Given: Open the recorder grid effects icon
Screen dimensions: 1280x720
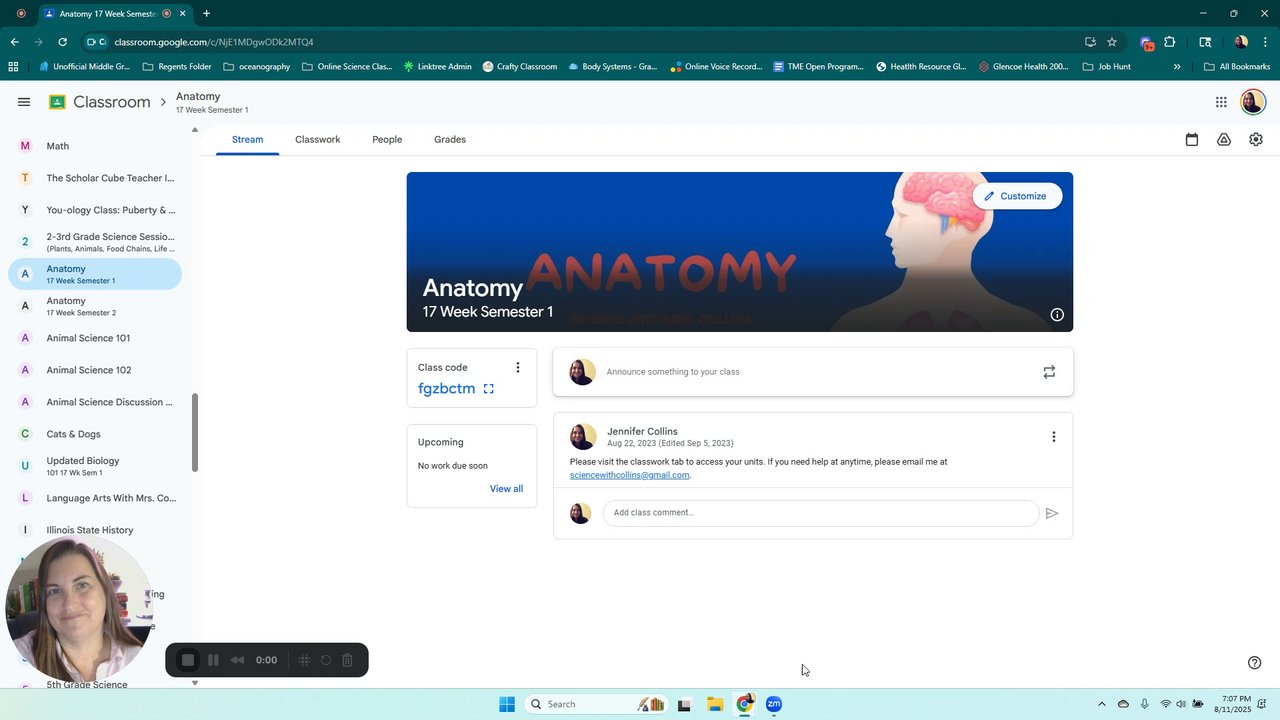Looking at the screenshot, I should pyautogui.click(x=305, y=660).
